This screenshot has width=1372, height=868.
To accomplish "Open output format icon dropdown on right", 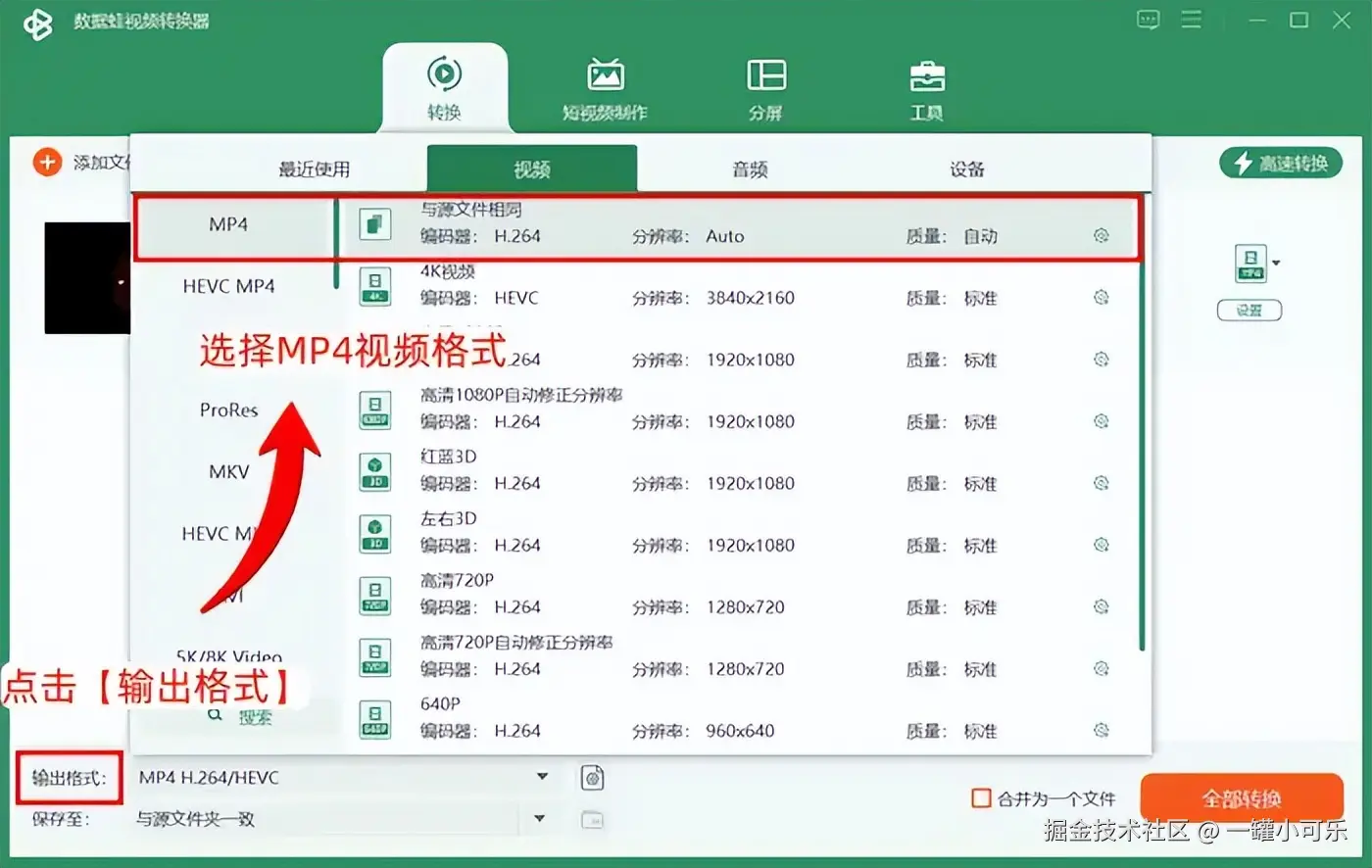I will [1275, 263].
